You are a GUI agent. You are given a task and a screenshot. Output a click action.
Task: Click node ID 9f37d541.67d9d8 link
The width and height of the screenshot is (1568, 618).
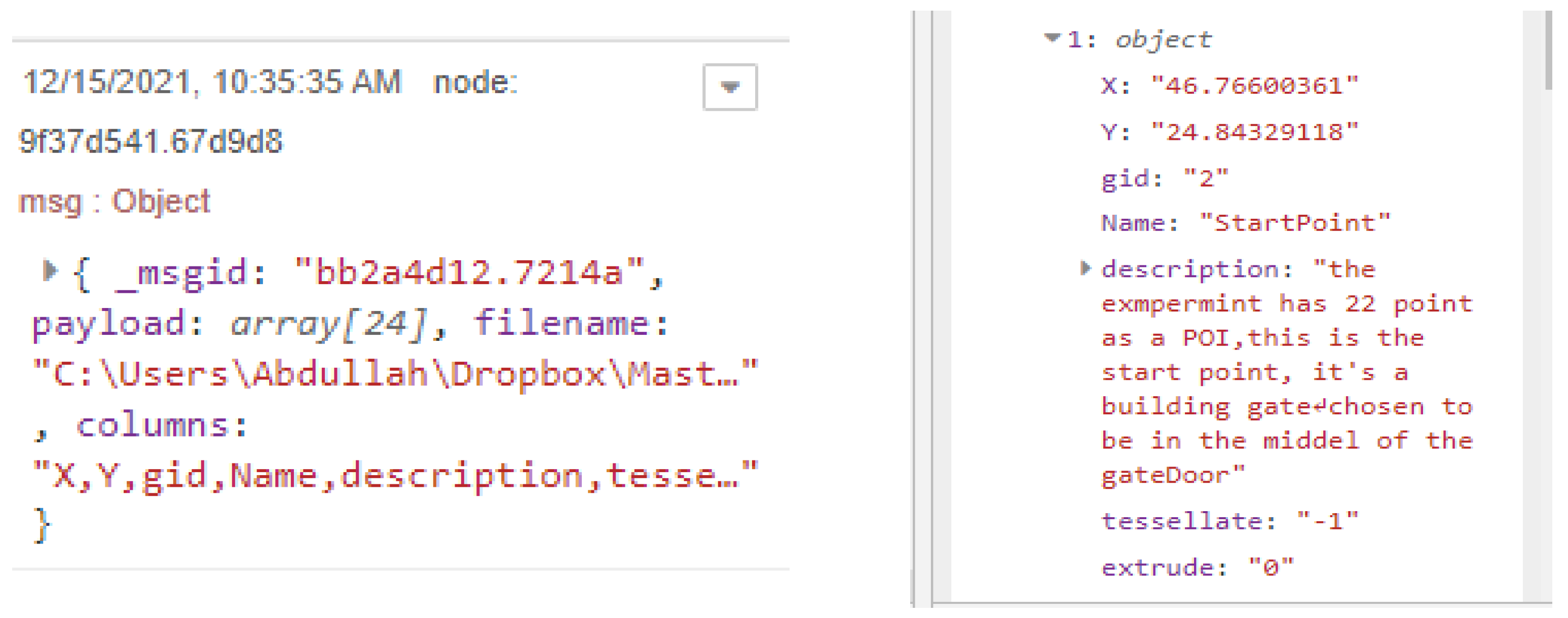pyautogui.click(x=151, y=142)
